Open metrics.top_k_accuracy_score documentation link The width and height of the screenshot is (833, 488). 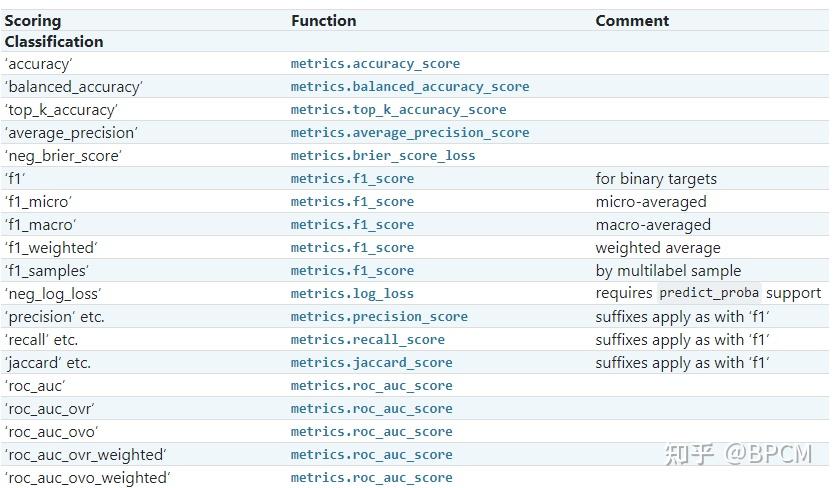[x=398, y=110]
